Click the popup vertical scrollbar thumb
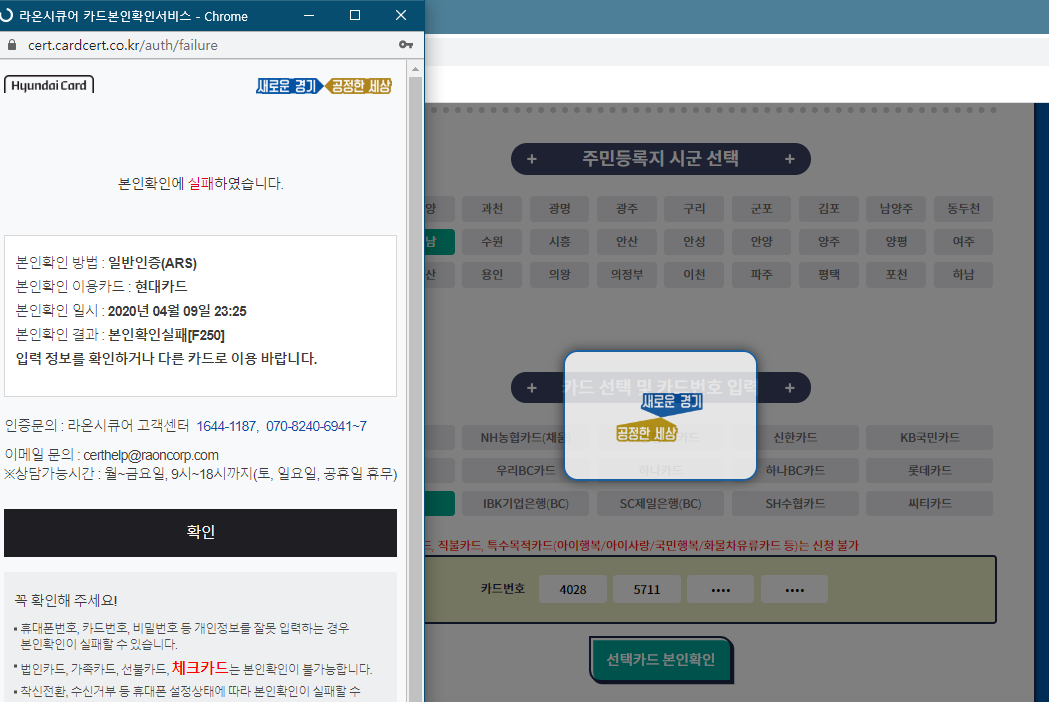The height and width of the screenshot is (702, 1049). click(x=415, y=388)
